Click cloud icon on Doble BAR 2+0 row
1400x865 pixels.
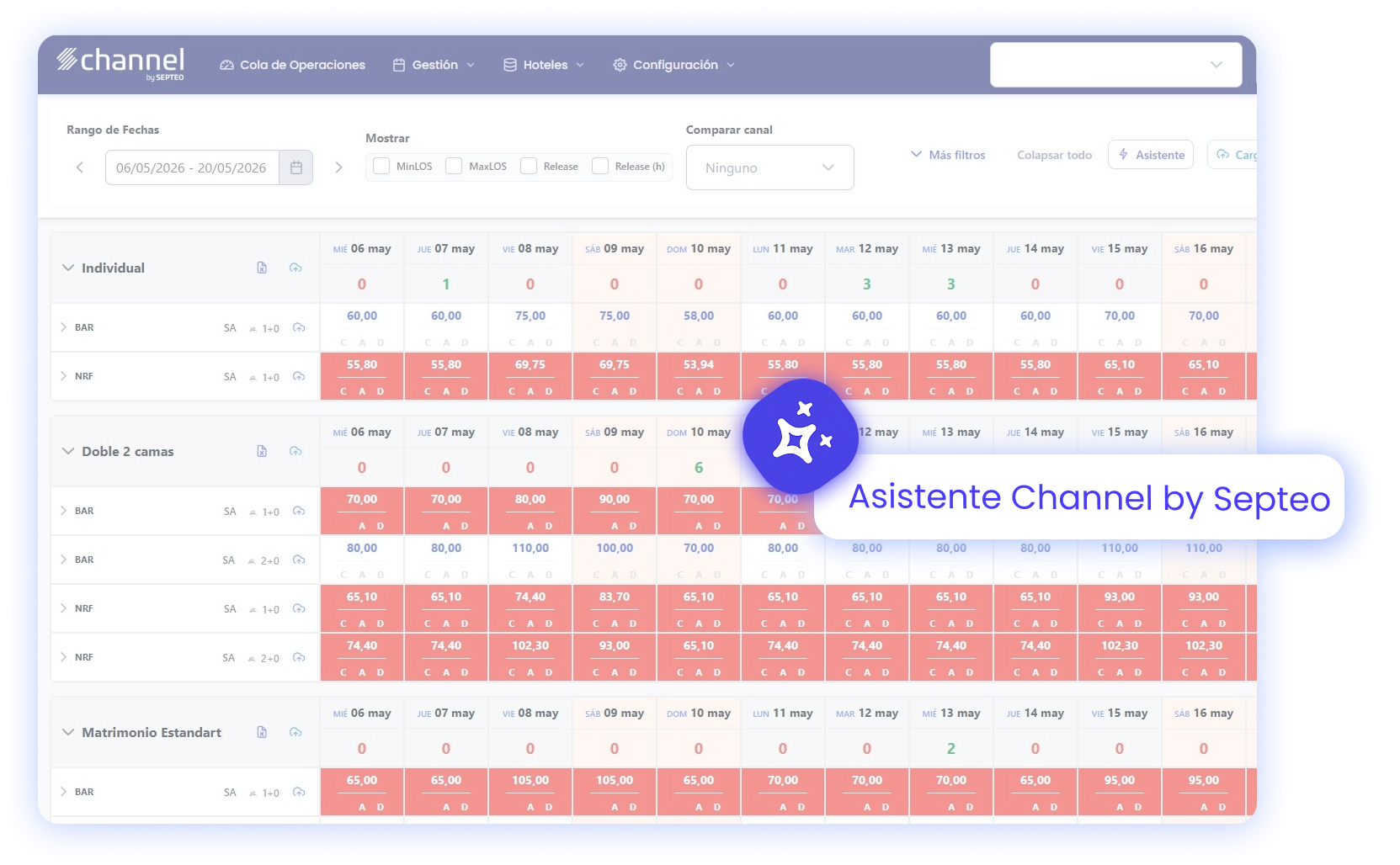point(299,560)
